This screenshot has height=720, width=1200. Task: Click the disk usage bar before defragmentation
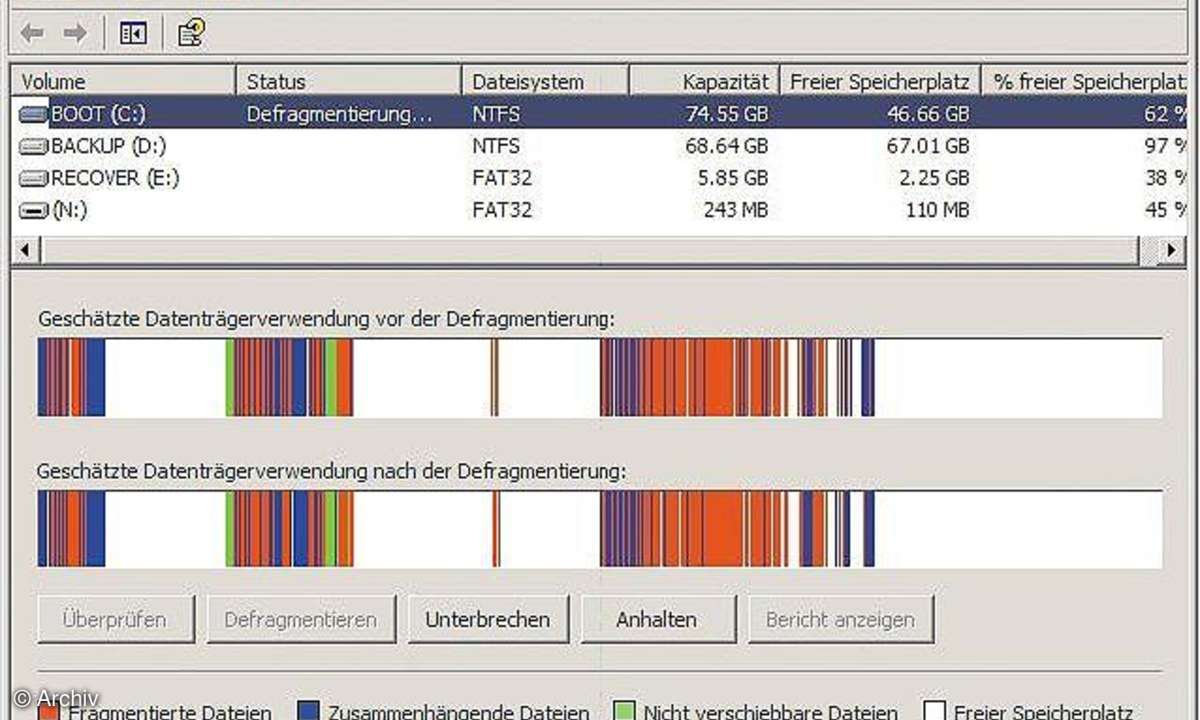tap(600, 377)
